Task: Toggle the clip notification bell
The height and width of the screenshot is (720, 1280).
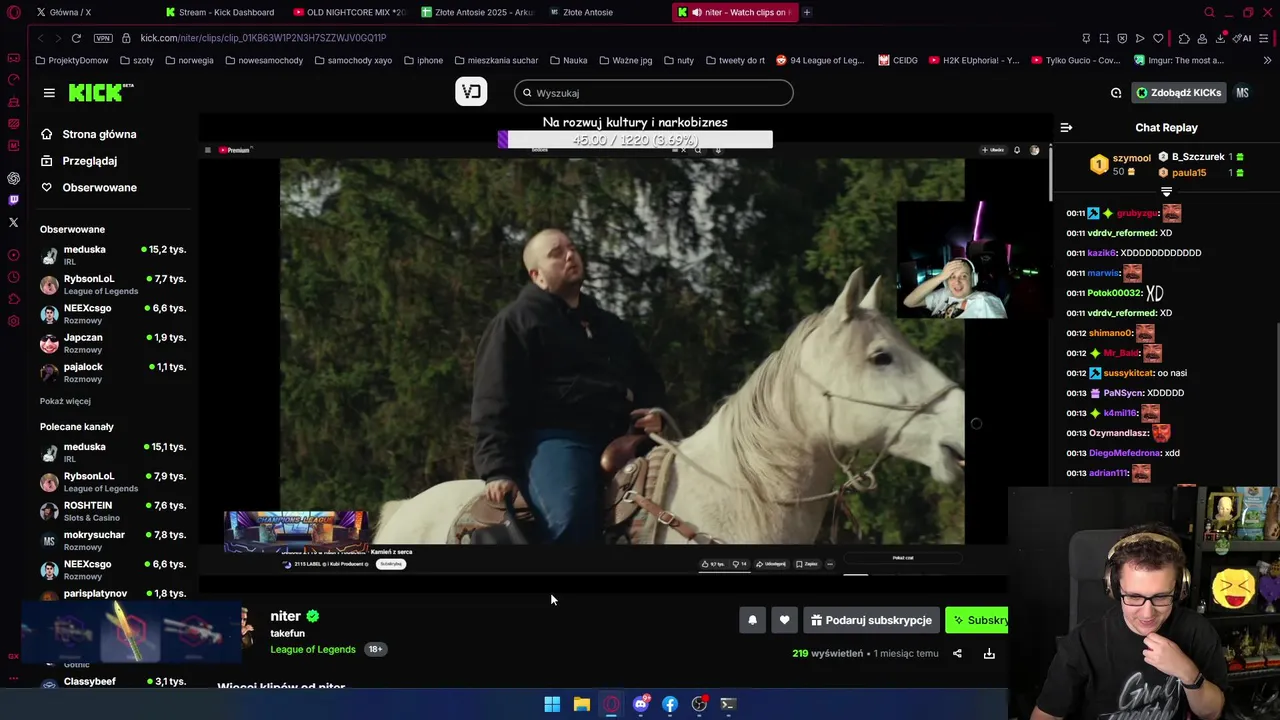Action: click(x=752, y=620)
